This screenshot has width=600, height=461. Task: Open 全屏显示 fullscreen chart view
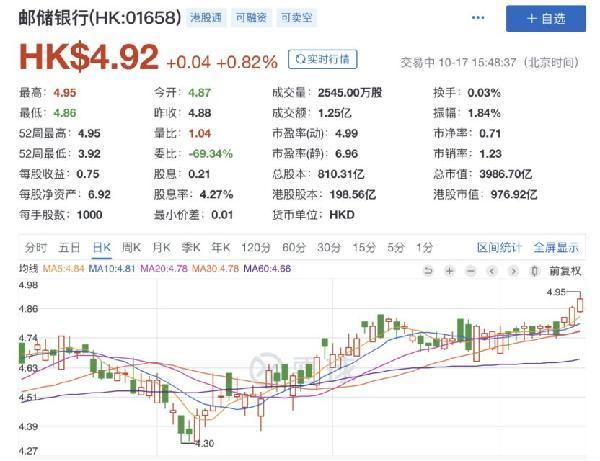(x=556, y=248)
